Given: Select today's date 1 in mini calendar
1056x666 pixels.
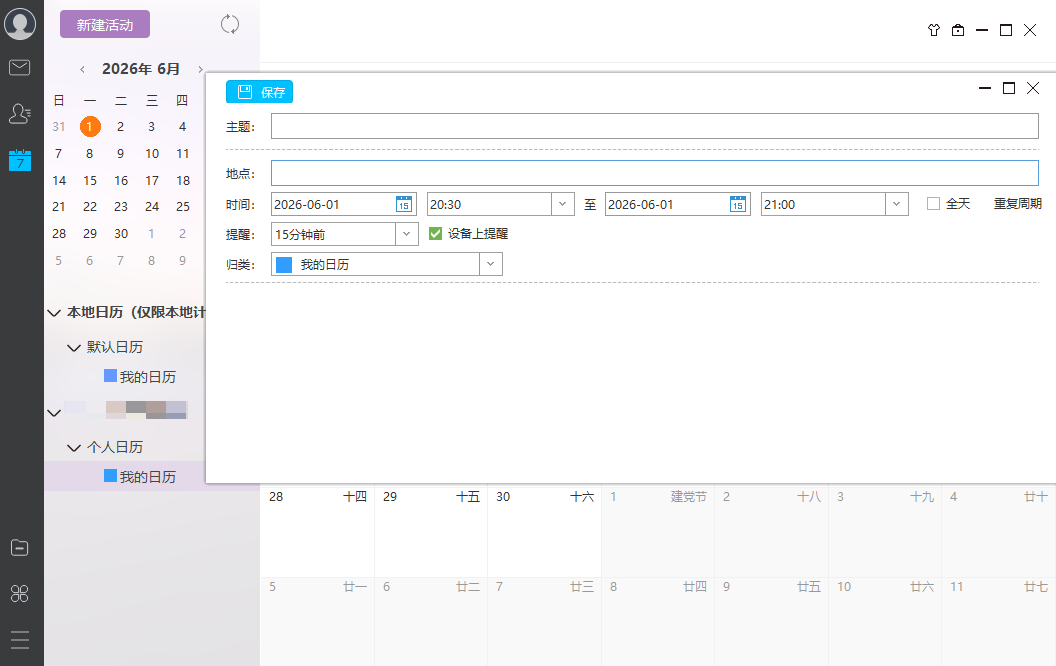Looking at the screenshot, I should (x=90, y=126).
